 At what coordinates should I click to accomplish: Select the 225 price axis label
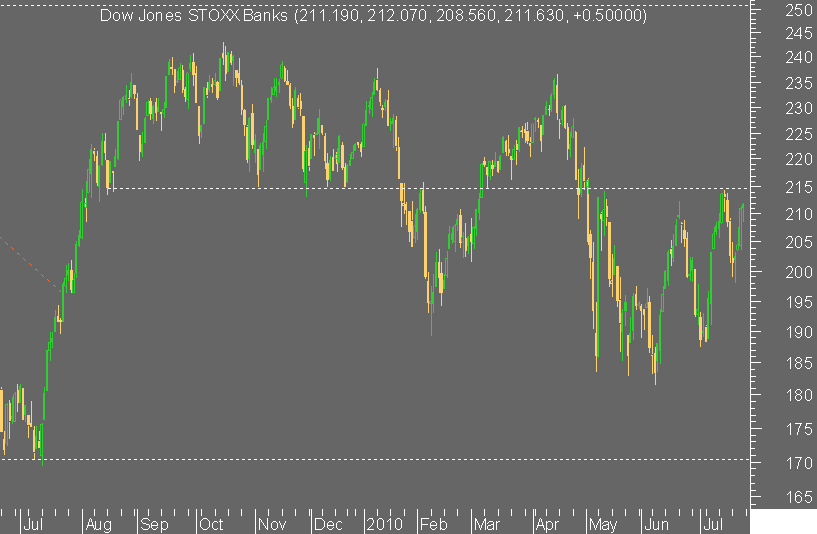798,134
